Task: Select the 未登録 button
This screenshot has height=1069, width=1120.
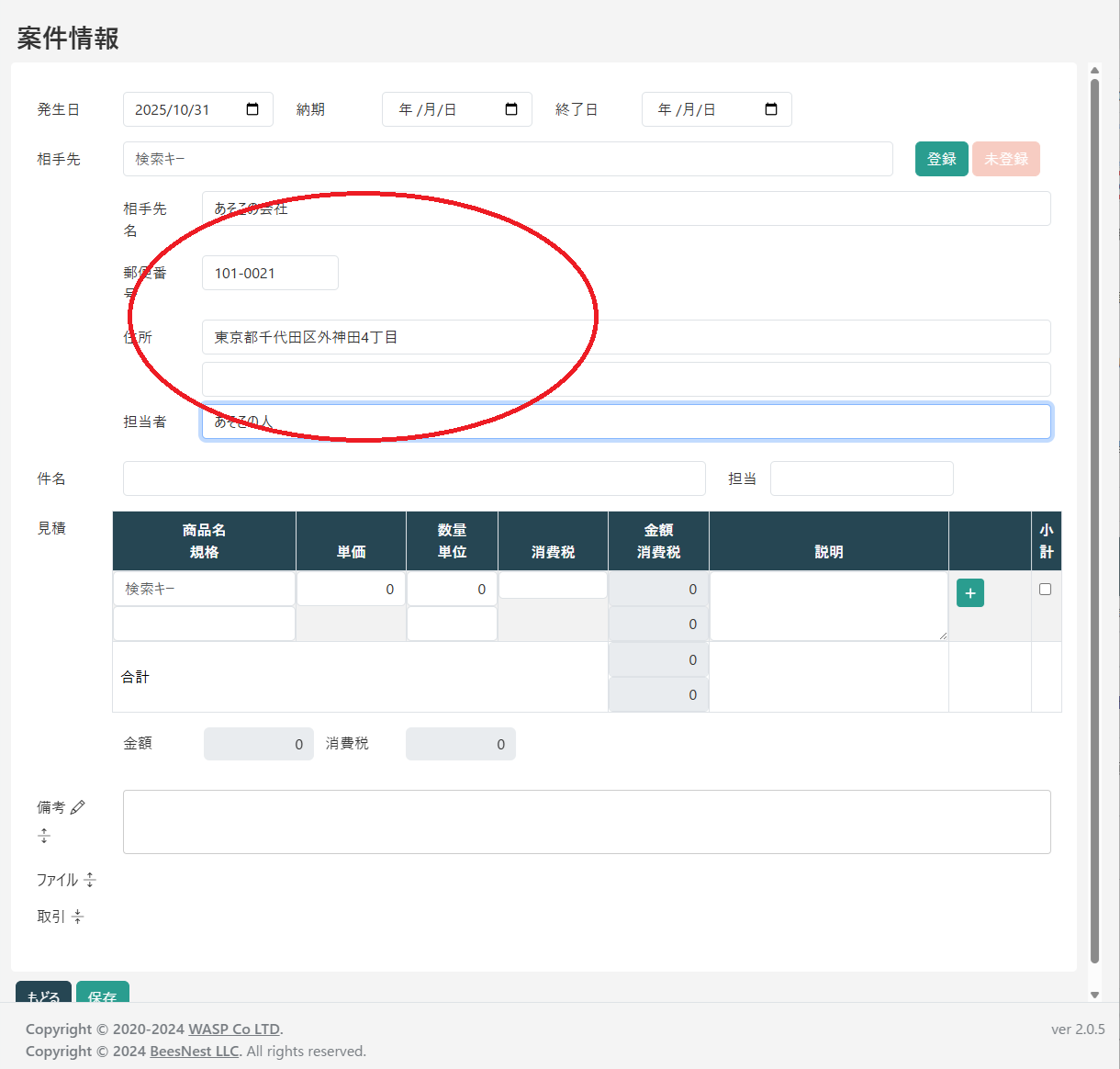Action: [1005, 159]
